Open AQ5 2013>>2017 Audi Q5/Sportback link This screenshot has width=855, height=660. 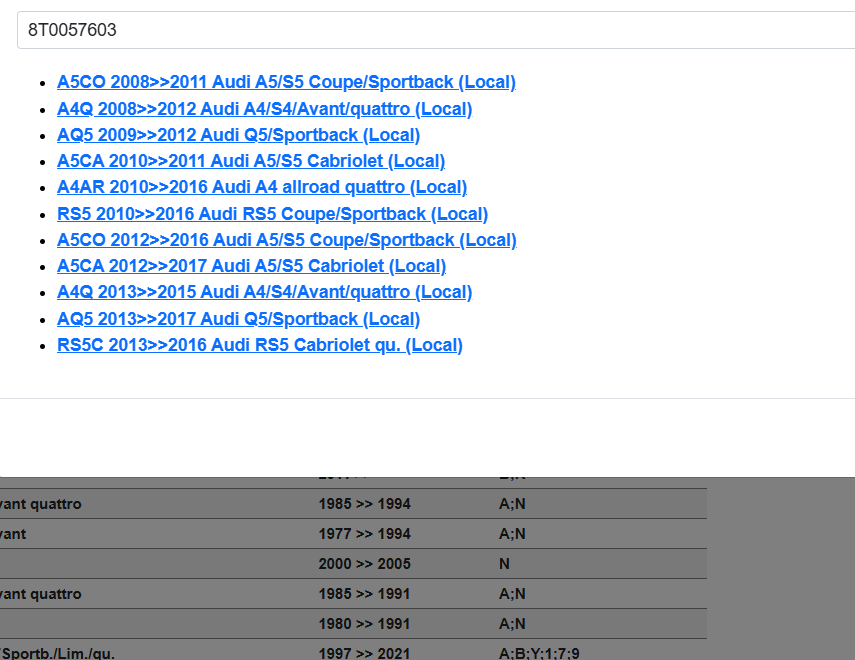[238, 319]
